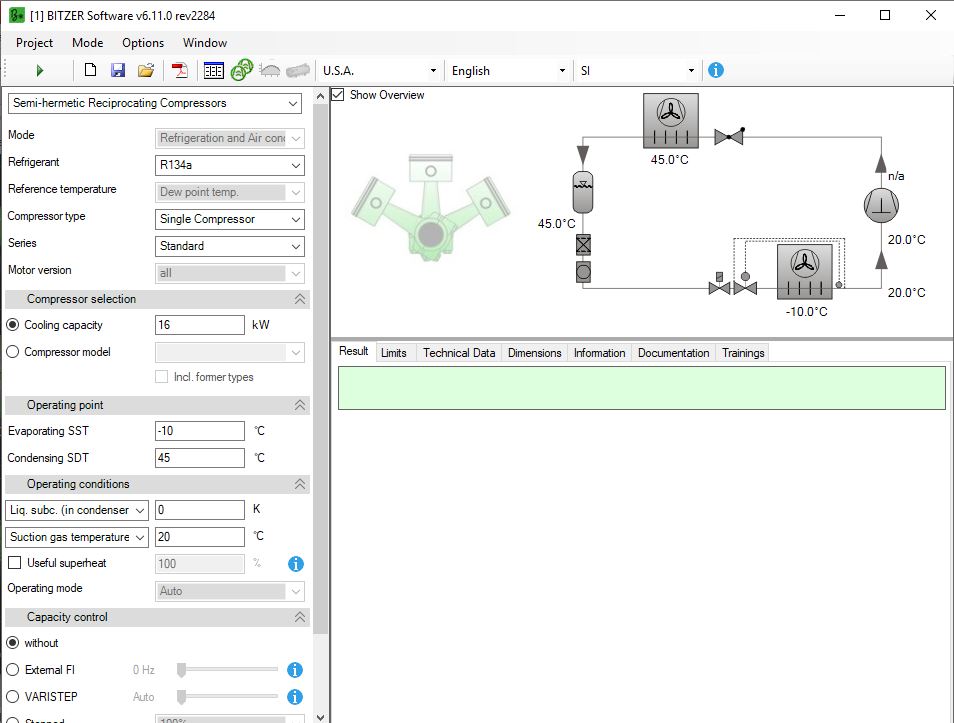The image size is (954, 723).
Task: Choose the 'without' capacity control option
Action: [13, 643]
